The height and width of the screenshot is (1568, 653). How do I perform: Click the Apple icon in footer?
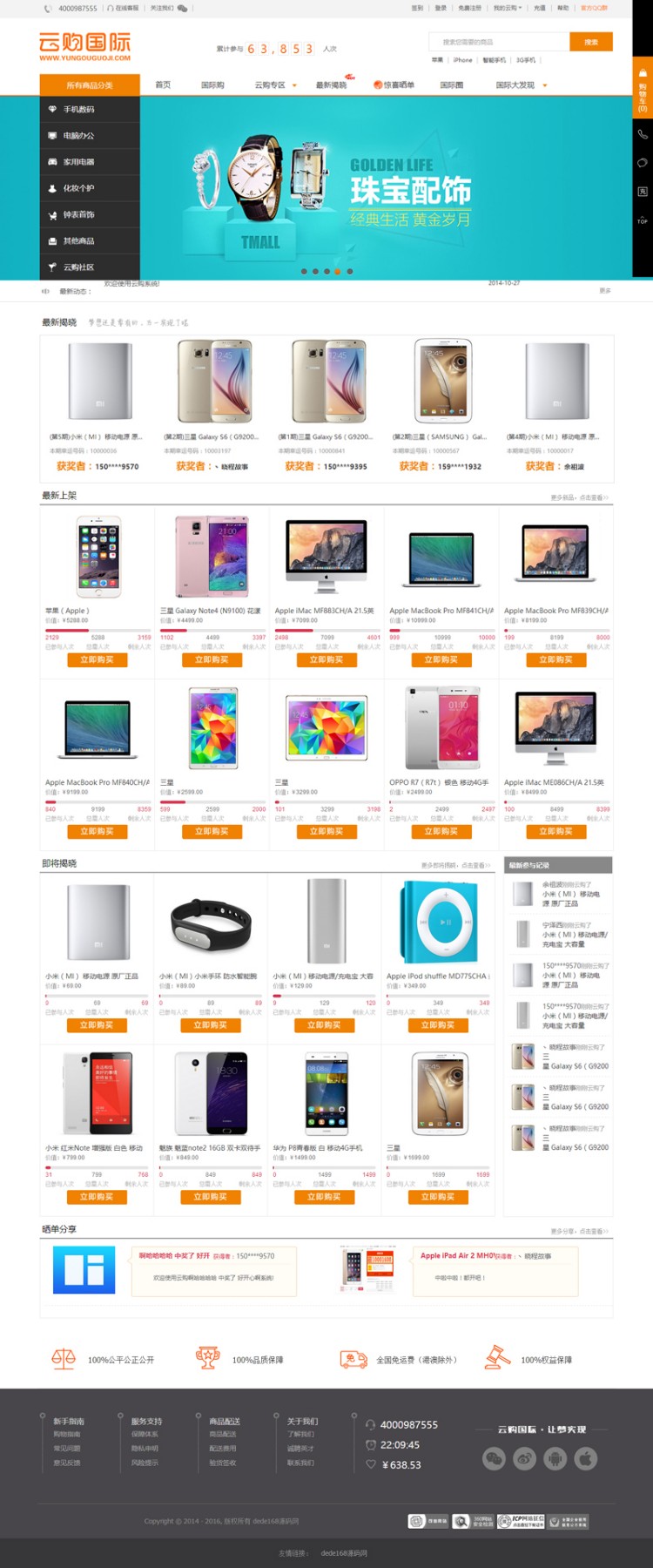coord(585,1458)
